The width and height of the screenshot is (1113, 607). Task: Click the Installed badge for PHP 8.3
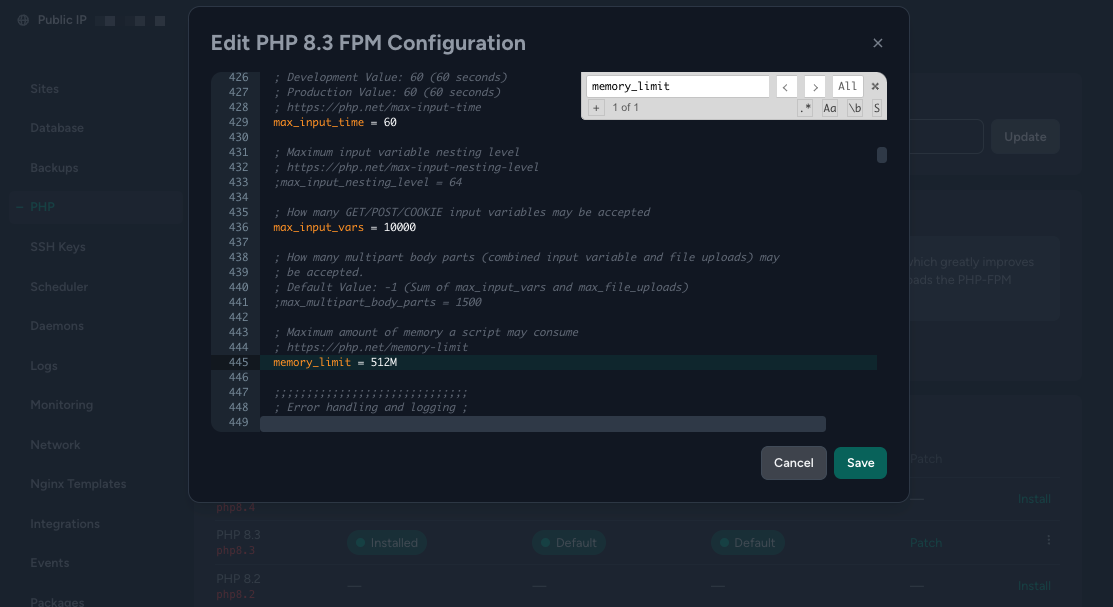387,542
